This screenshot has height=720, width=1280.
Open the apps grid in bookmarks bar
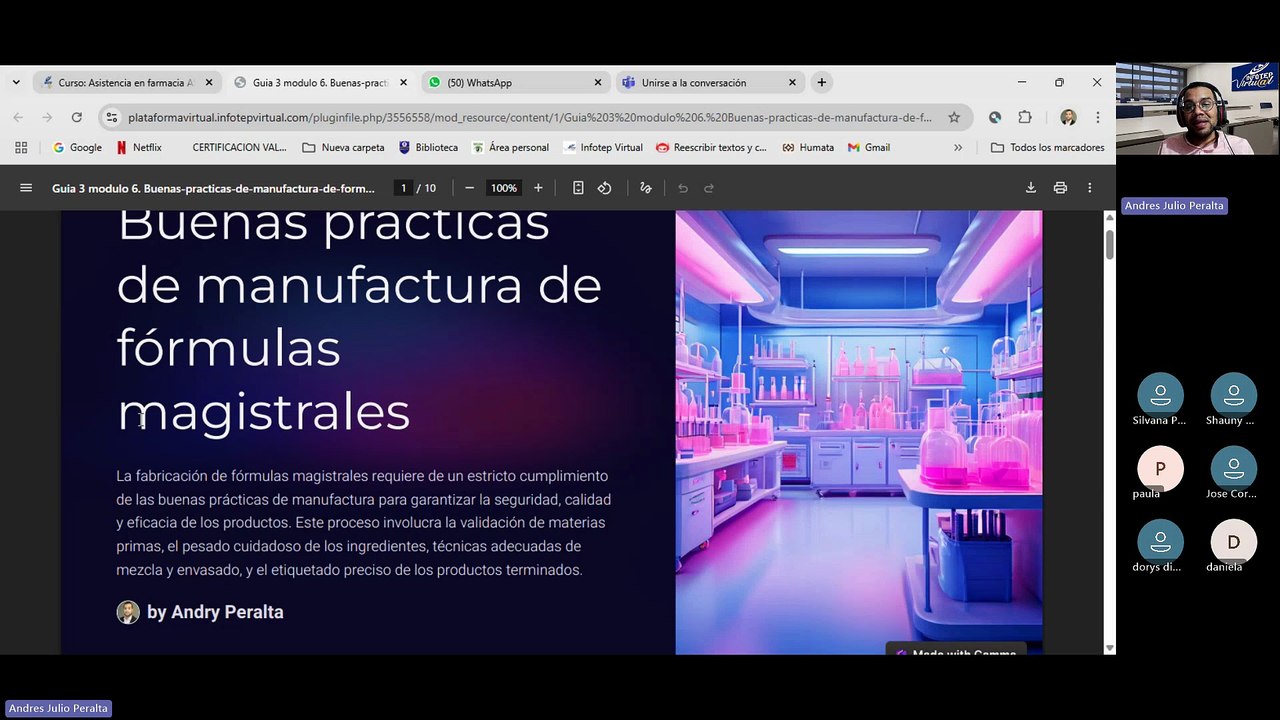click(x=21, y=147)
